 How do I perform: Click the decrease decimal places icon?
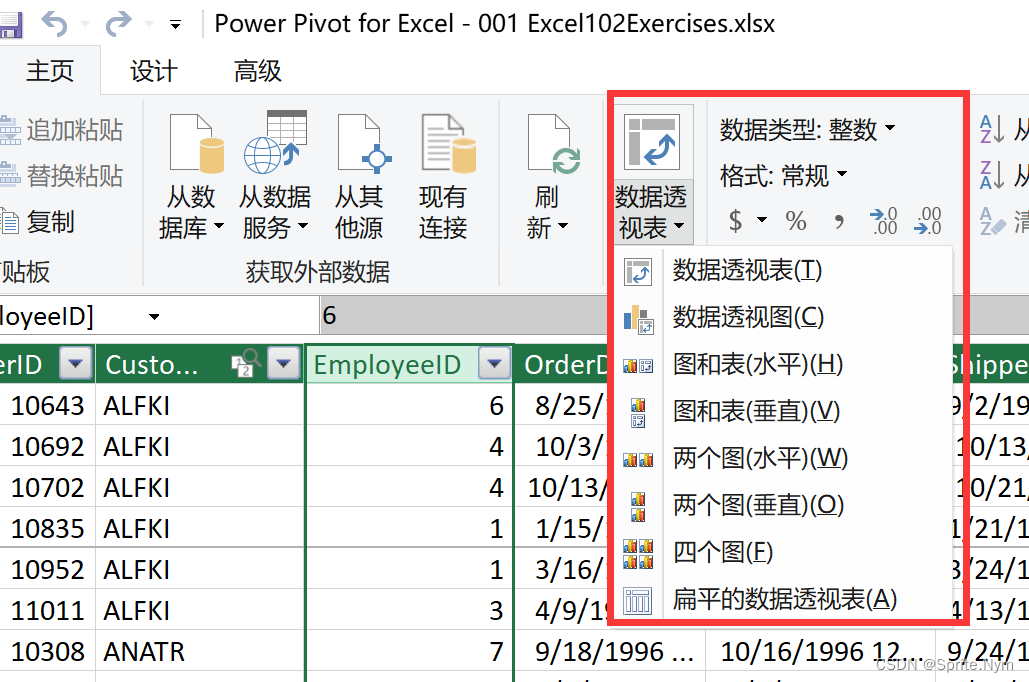928,221
